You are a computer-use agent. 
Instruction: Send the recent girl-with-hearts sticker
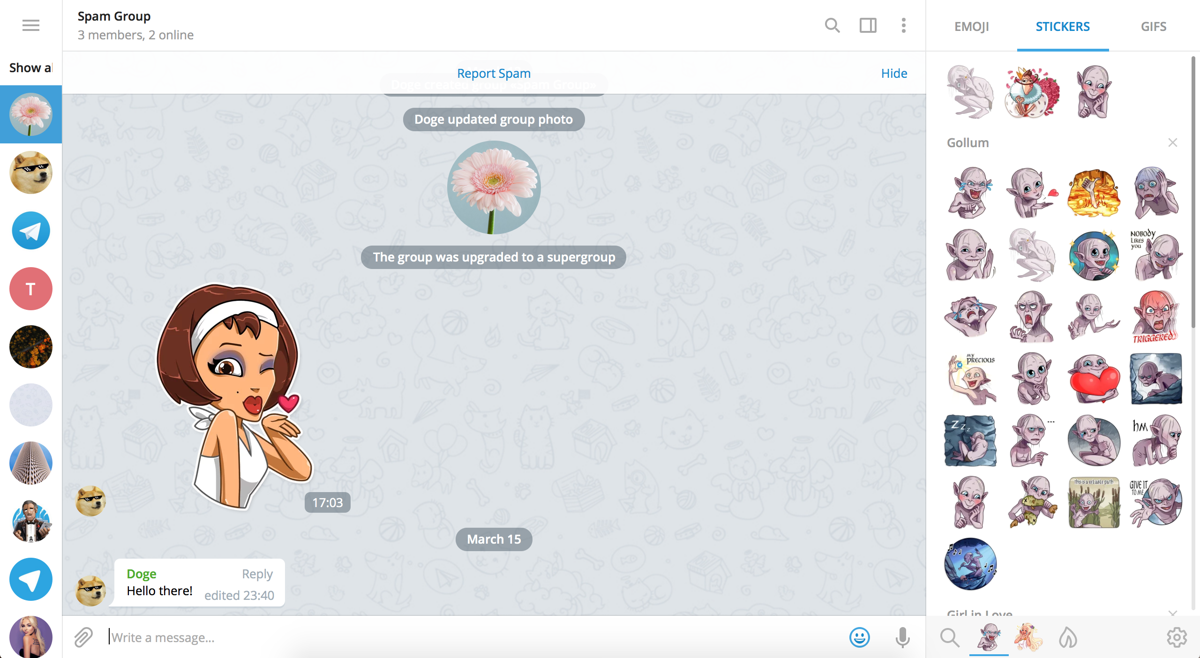click(x=1032, y=92)
